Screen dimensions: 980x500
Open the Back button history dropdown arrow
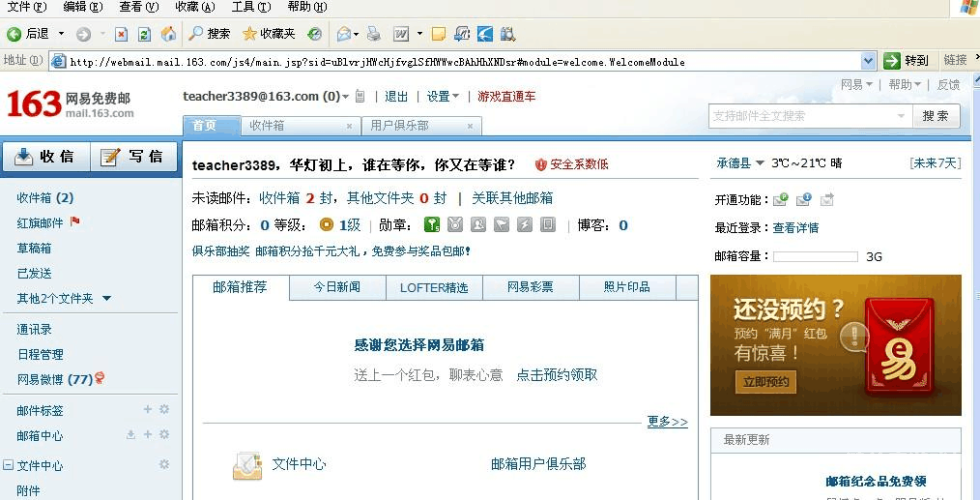(x=61, y=34)
